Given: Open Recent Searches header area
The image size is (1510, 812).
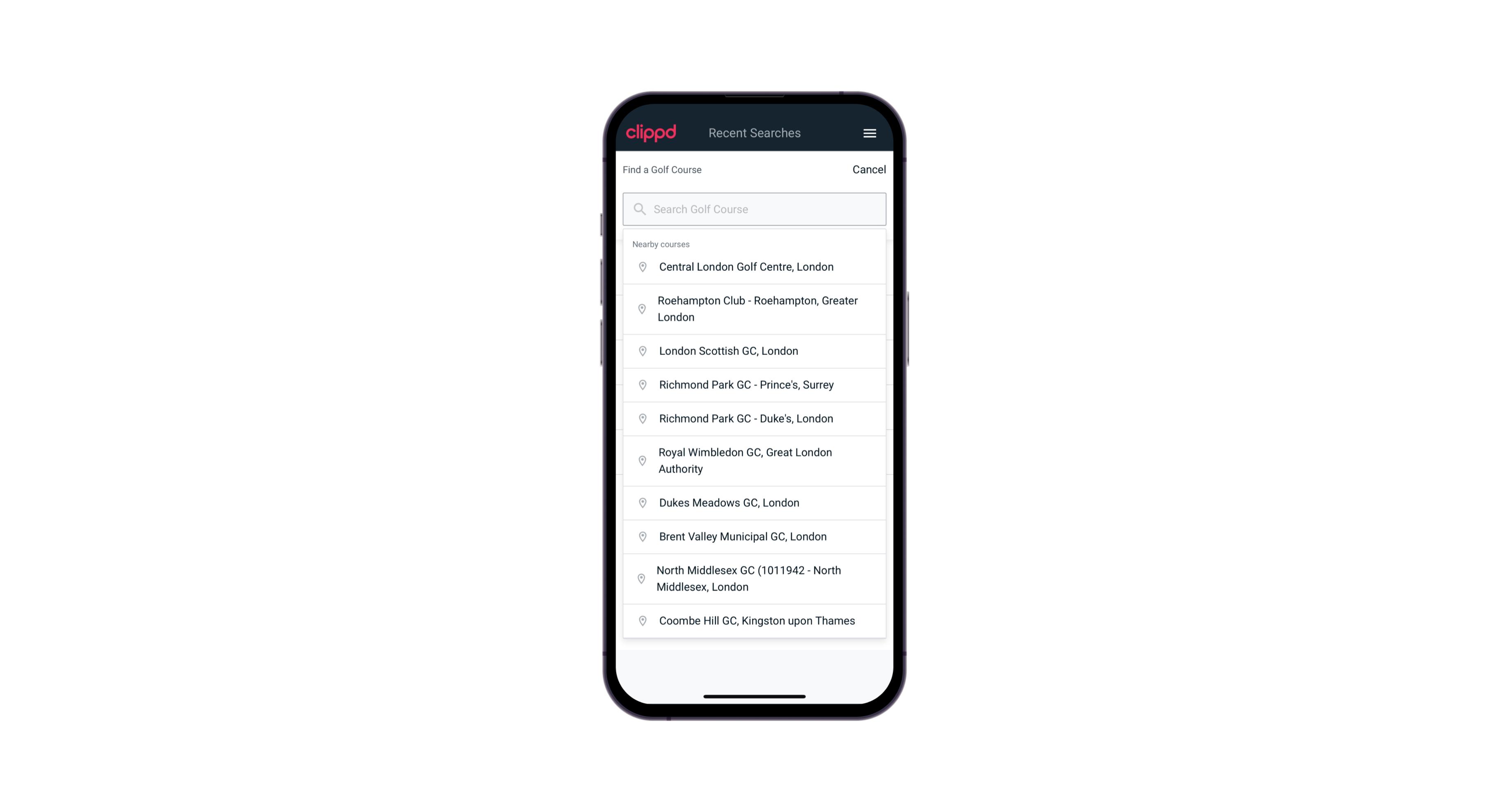Looking at the screenshot, I should [x=754, y=133].
